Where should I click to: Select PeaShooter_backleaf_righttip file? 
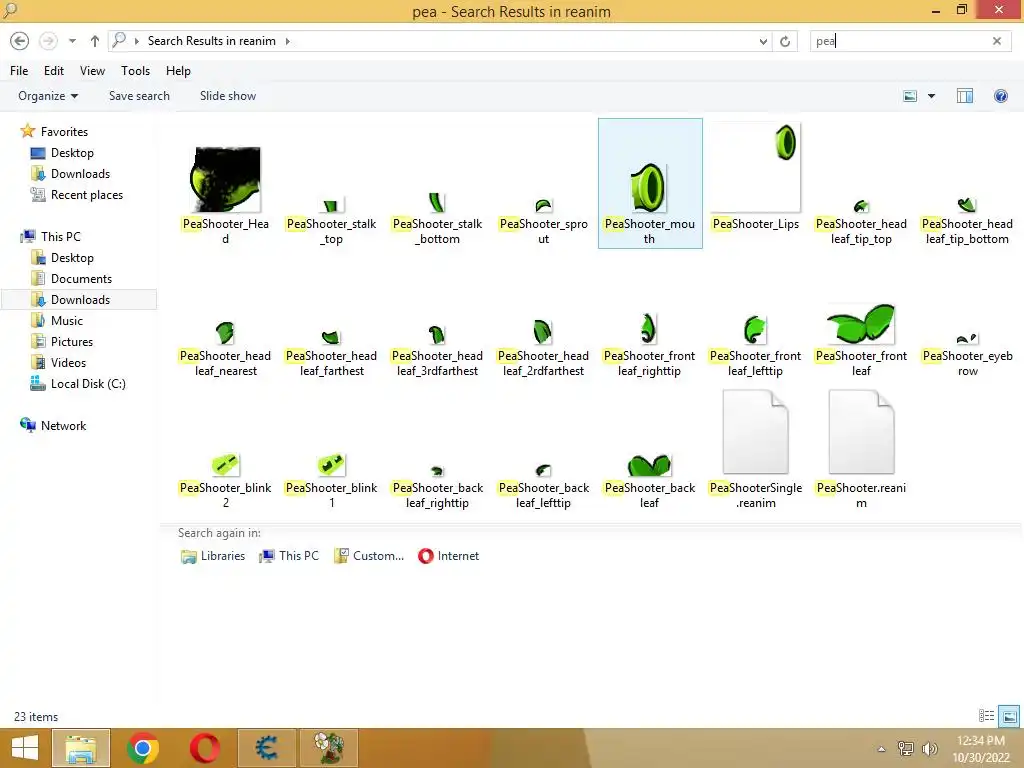click(x=437, y=471)
